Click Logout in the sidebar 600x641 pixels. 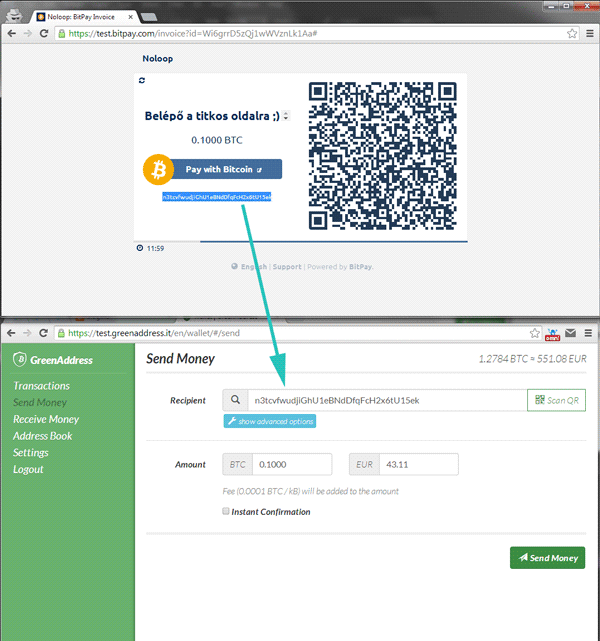click(28, 469)
